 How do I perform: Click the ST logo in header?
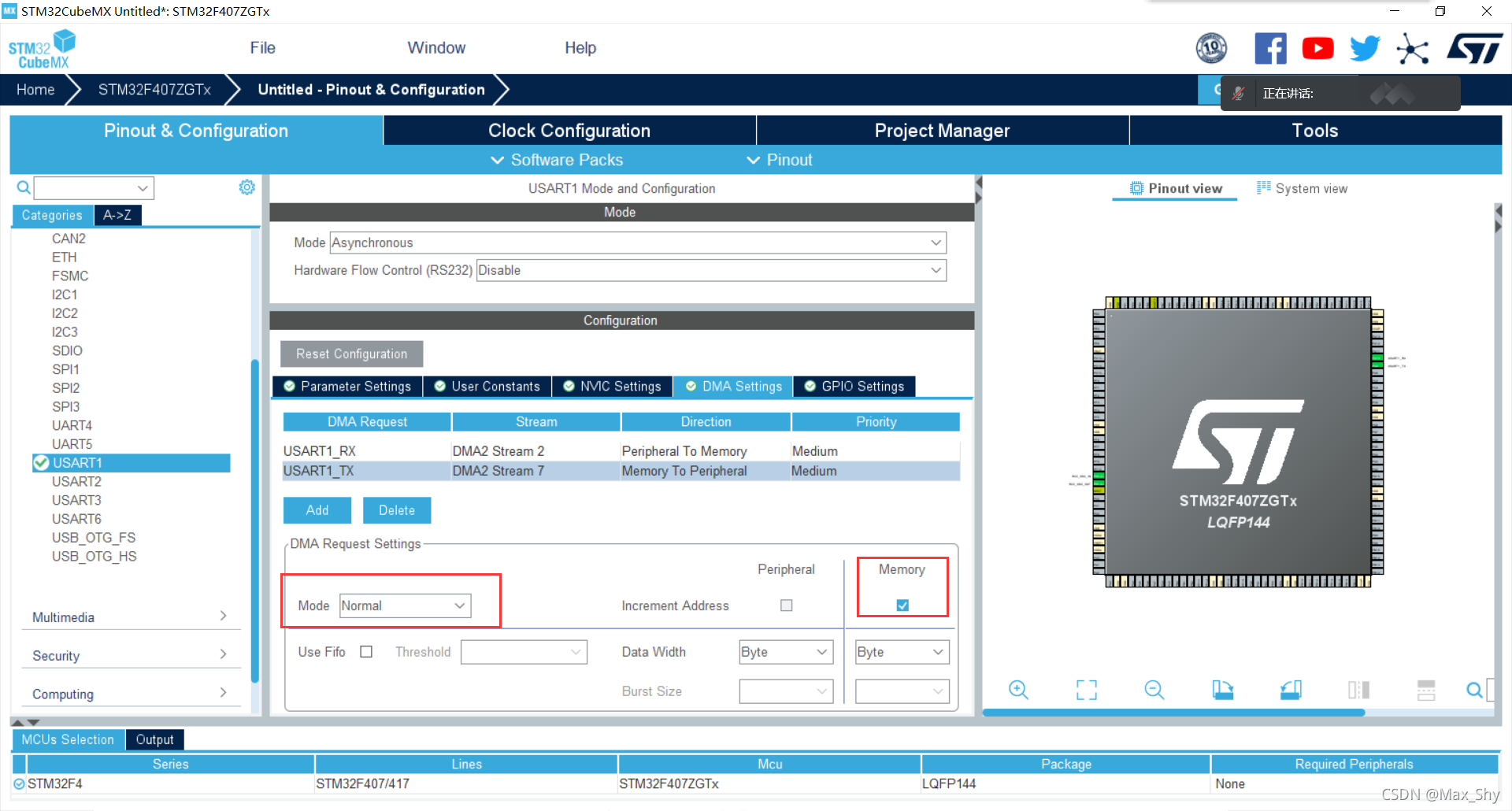coord(1474,48)
